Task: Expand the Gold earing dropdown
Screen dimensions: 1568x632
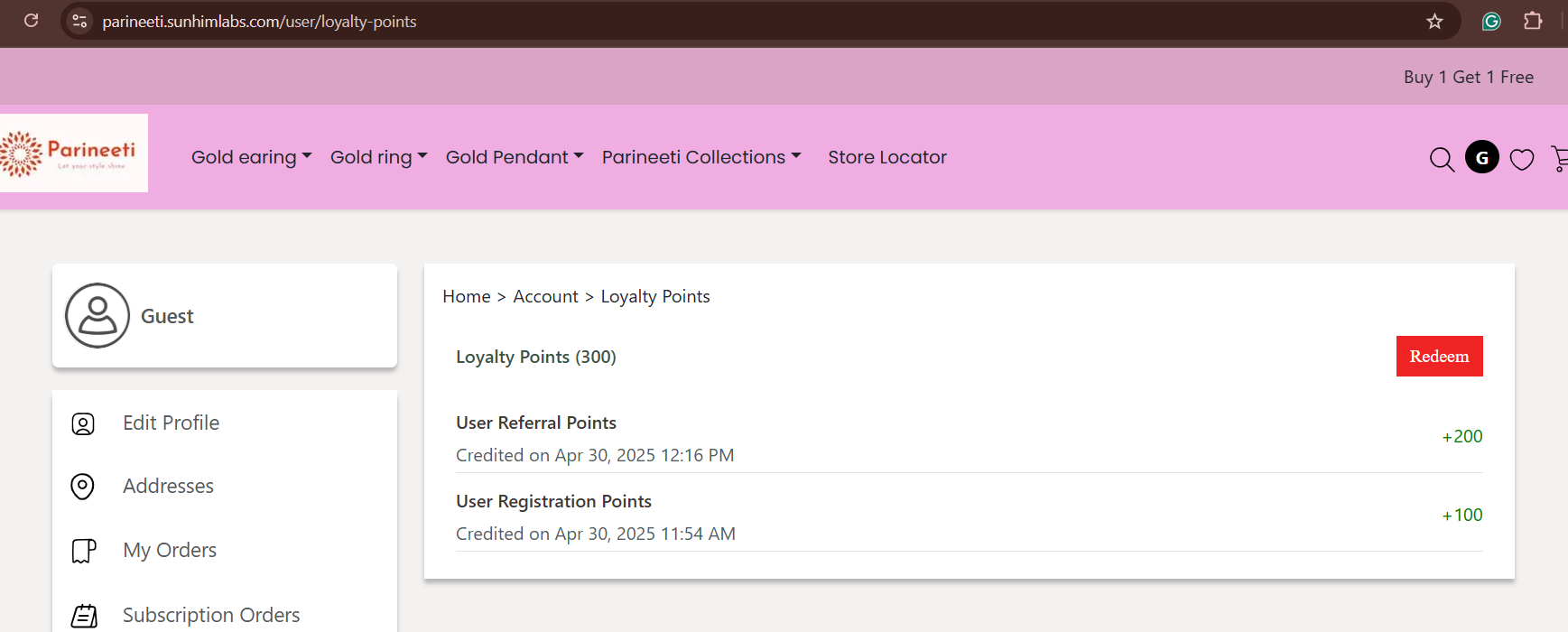Action: (x=252, y=157)
